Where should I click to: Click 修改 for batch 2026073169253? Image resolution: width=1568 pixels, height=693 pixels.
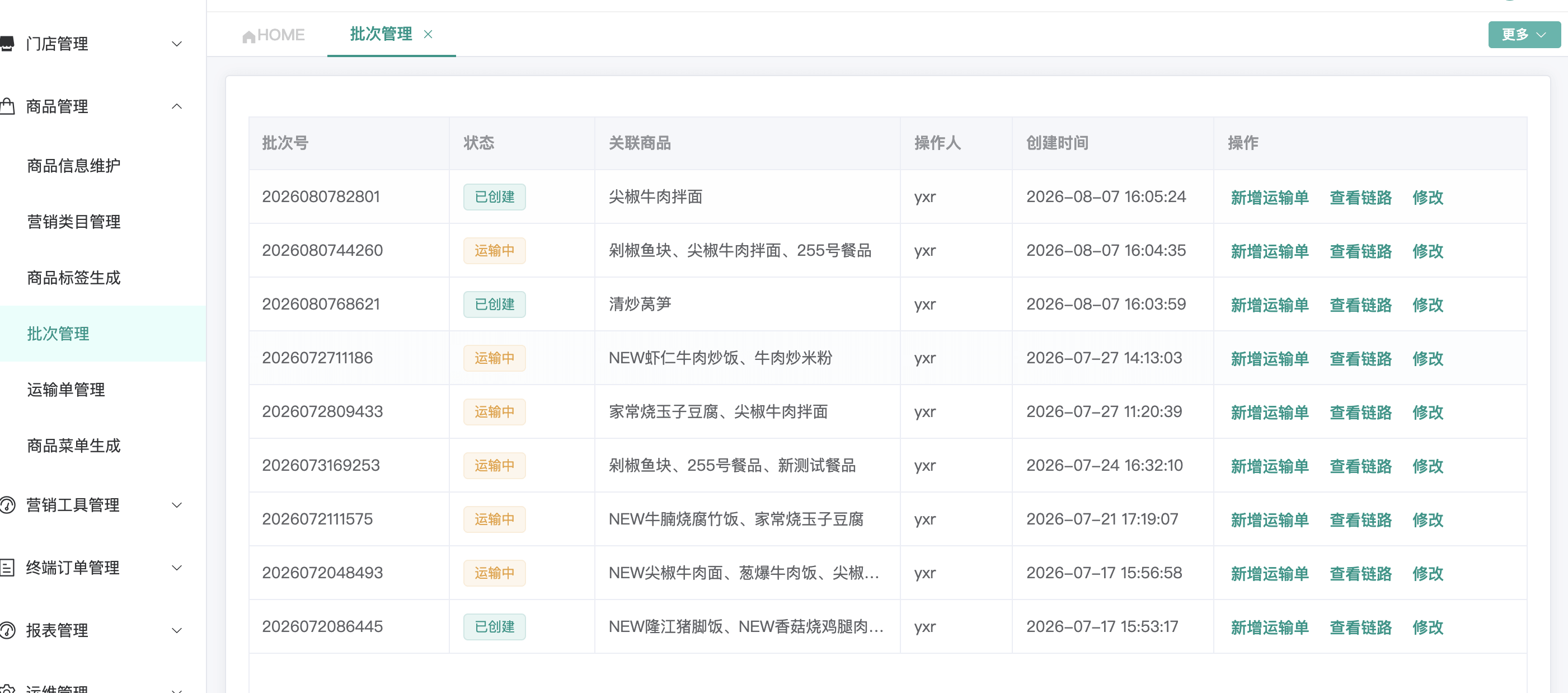[x=1428, y=466]
